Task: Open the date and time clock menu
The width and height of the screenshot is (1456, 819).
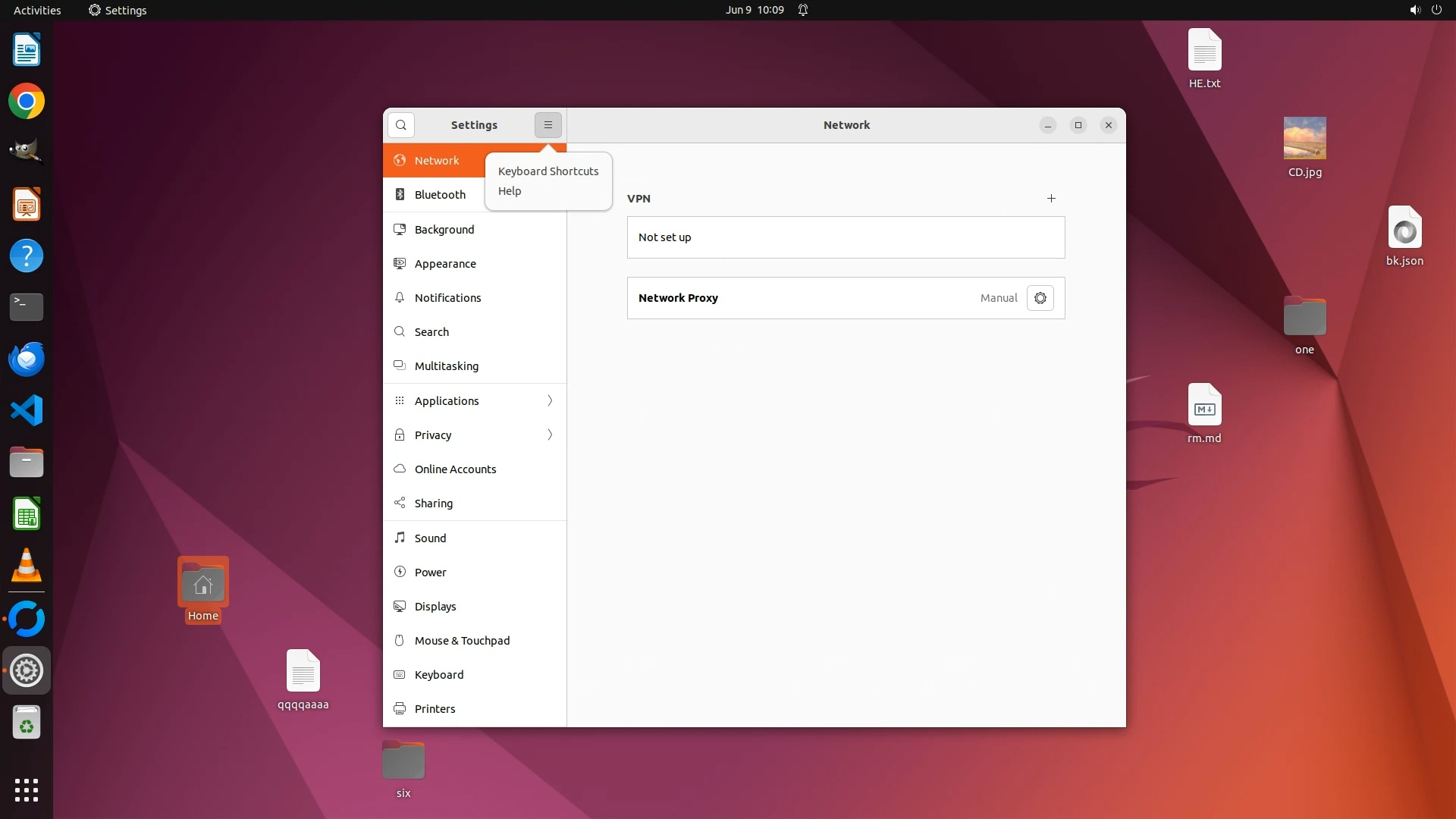Action: (x=754, y=10)
